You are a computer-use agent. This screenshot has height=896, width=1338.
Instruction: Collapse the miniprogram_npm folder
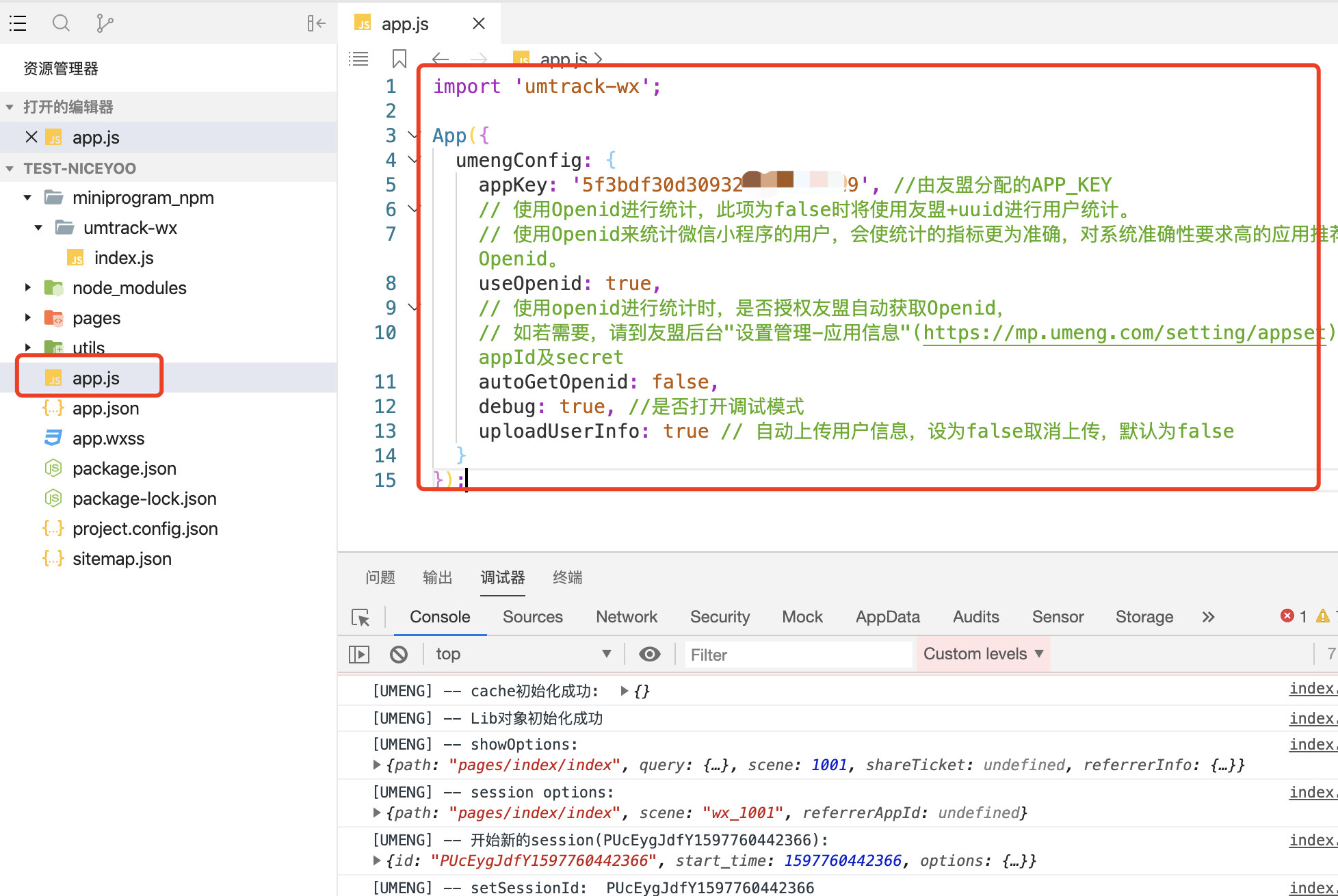27,198
